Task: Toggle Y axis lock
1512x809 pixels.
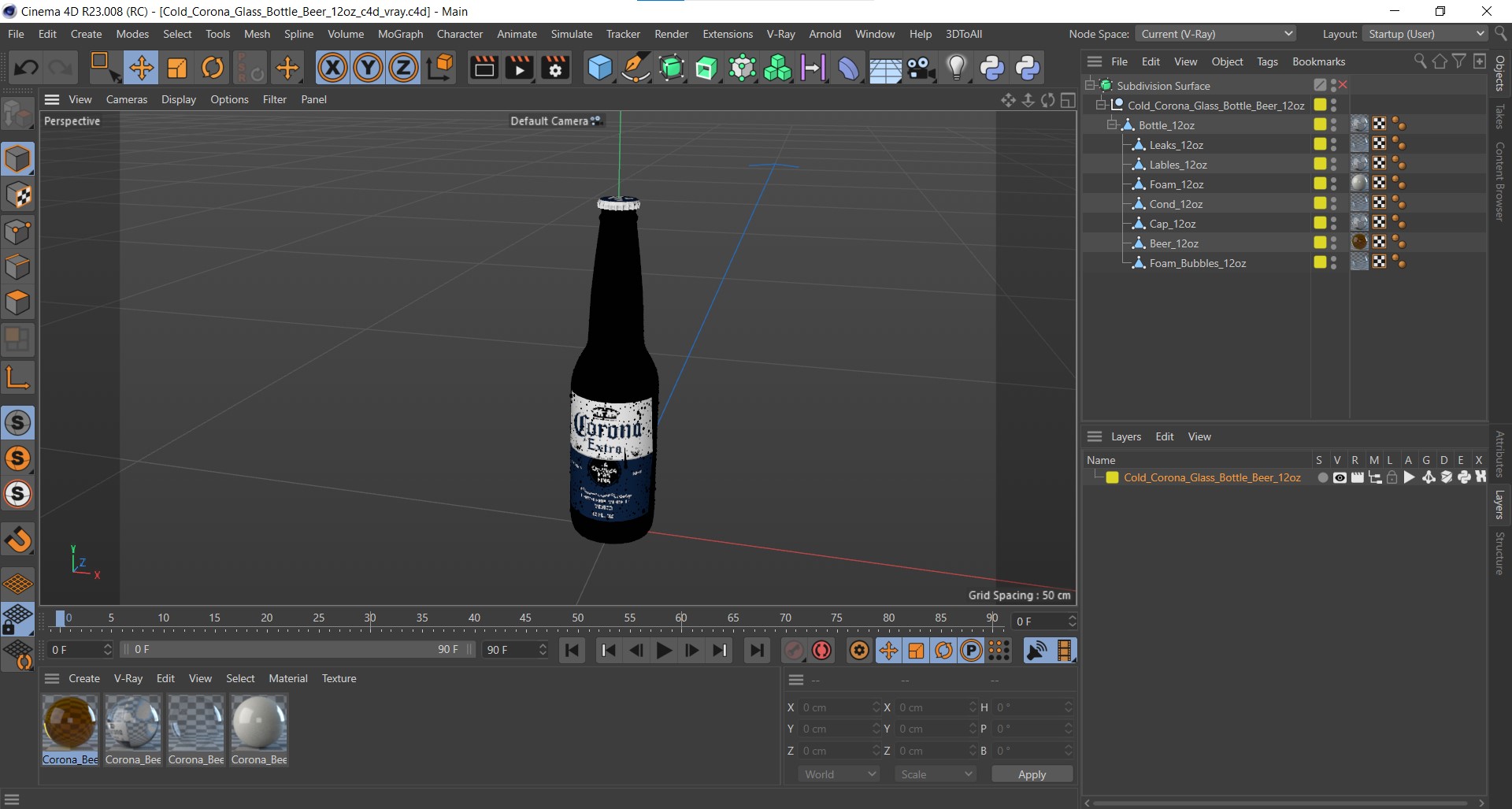Action: (368, 68)
